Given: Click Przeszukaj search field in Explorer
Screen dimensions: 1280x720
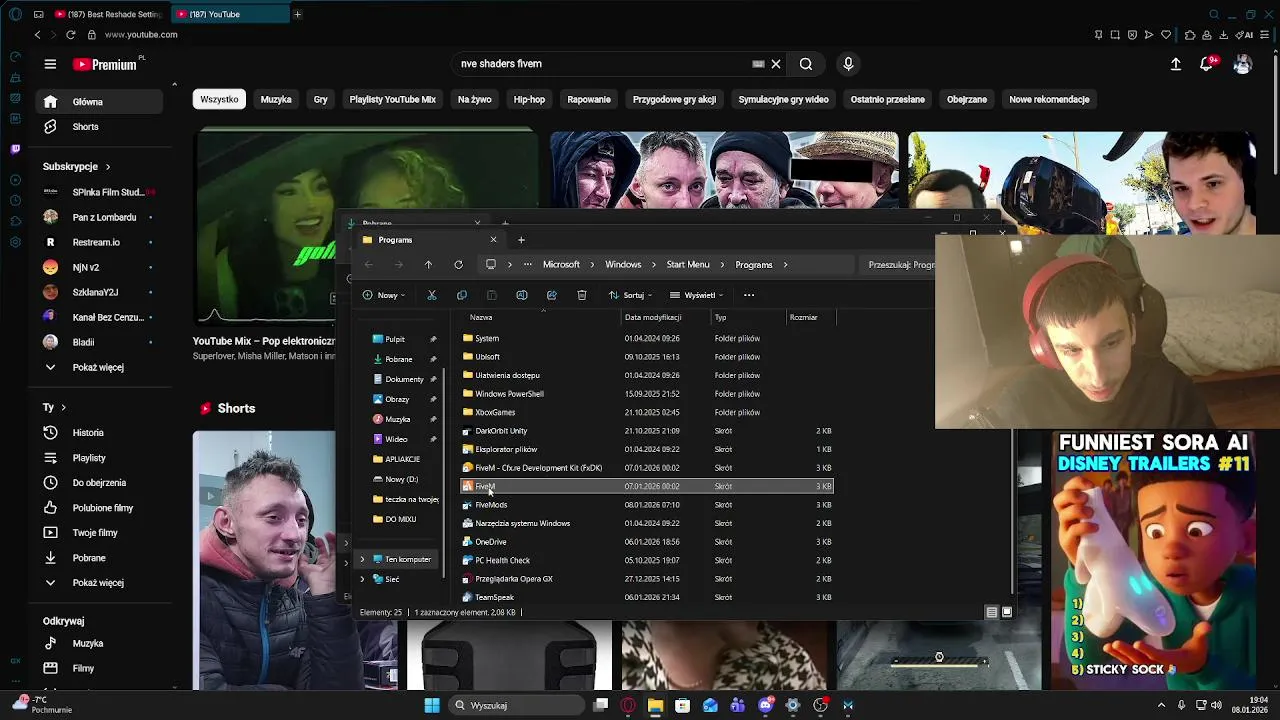Looking at the screenshot, I should pos(900,265).
